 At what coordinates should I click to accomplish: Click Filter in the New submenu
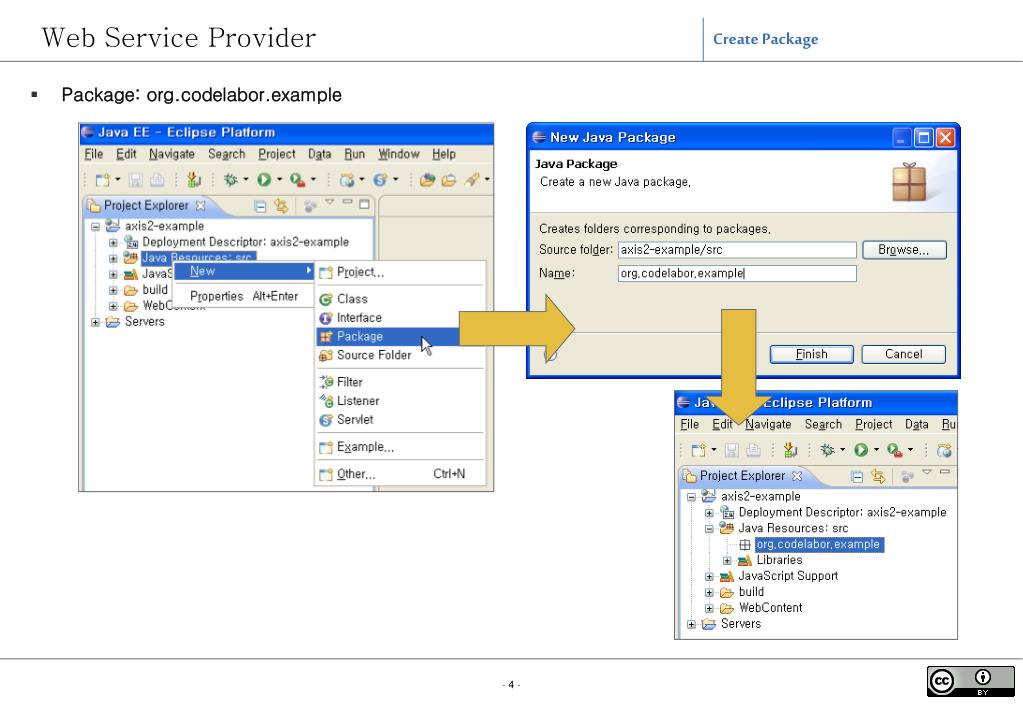click(349, 382)
